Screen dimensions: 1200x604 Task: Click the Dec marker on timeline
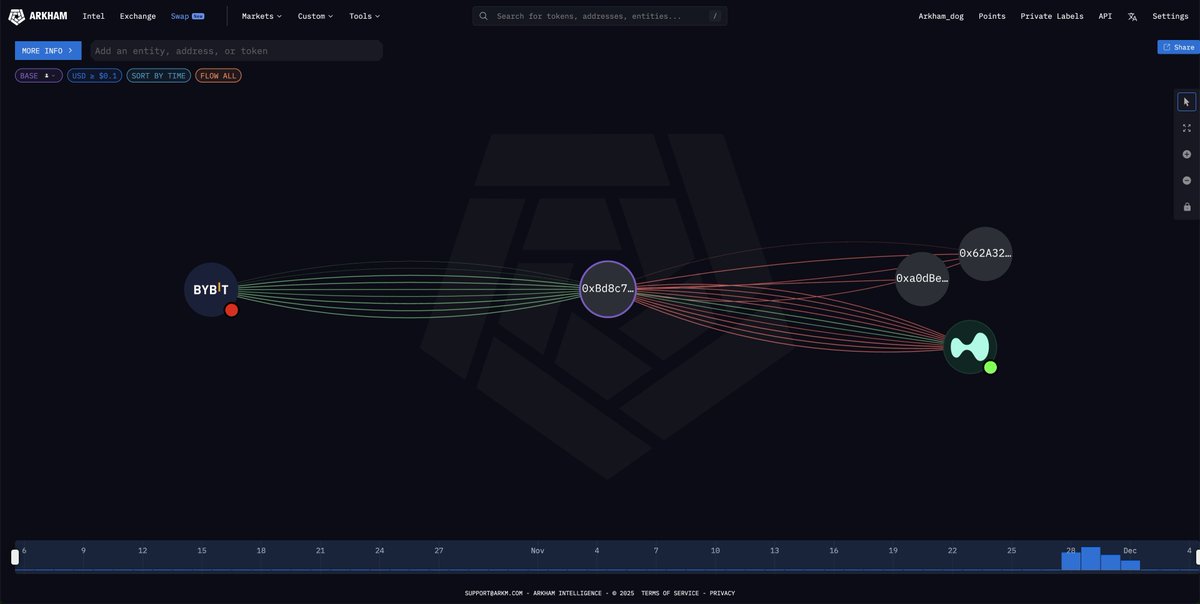click(x=1129, y=550)
